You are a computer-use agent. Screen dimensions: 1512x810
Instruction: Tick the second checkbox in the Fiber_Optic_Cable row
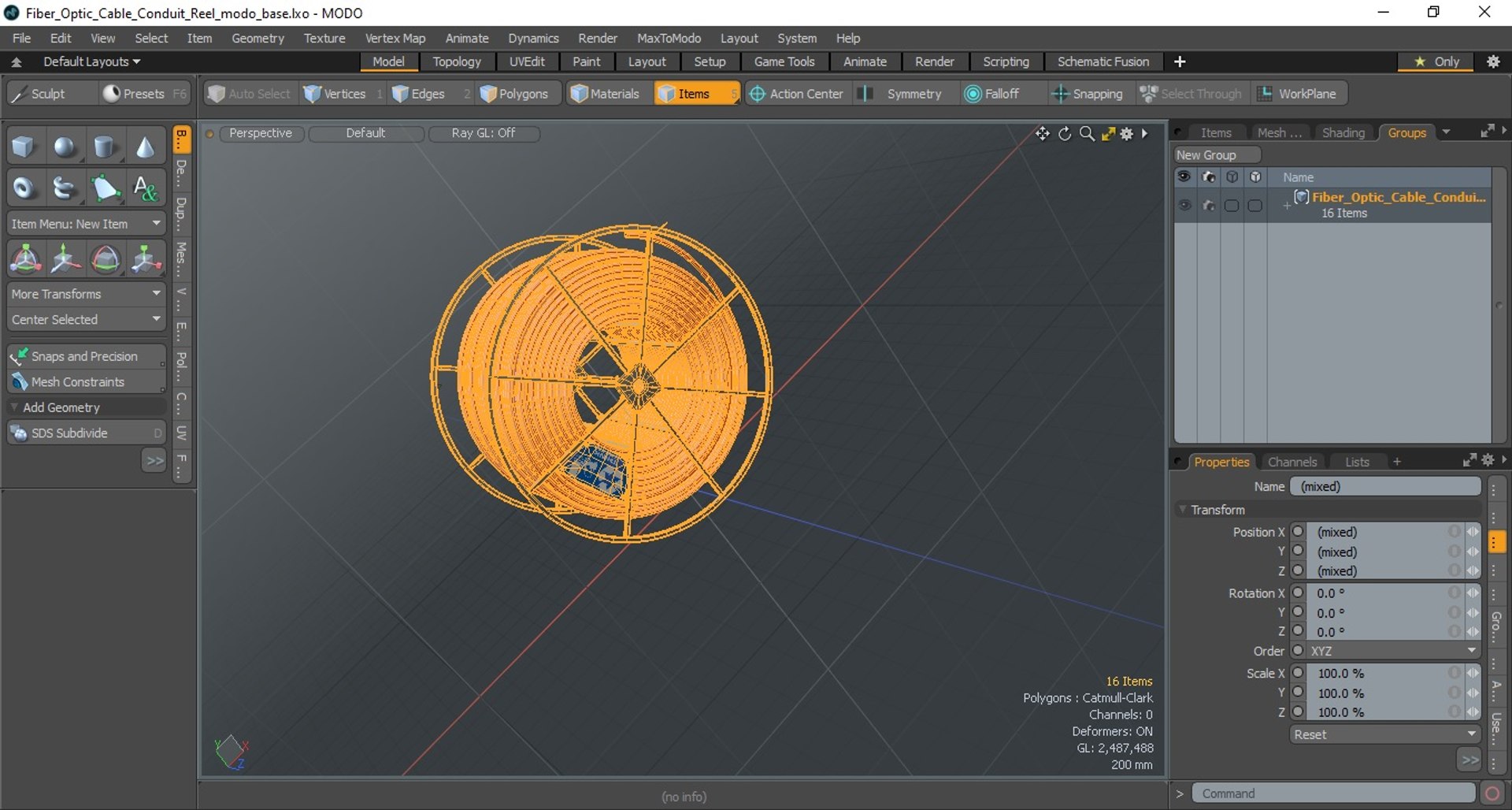pos(1255,206)
